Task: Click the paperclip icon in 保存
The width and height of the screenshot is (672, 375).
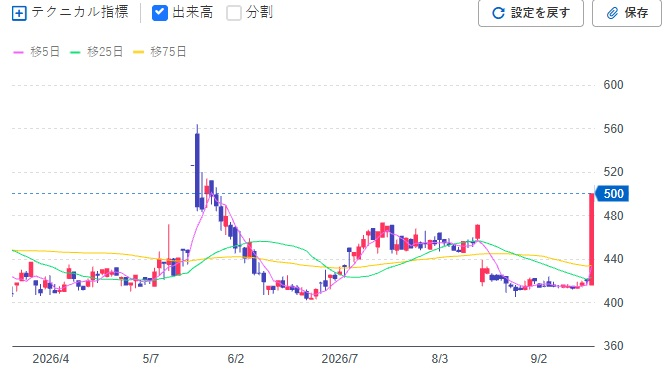Action: pyautogui.click(x=612, y=13)
